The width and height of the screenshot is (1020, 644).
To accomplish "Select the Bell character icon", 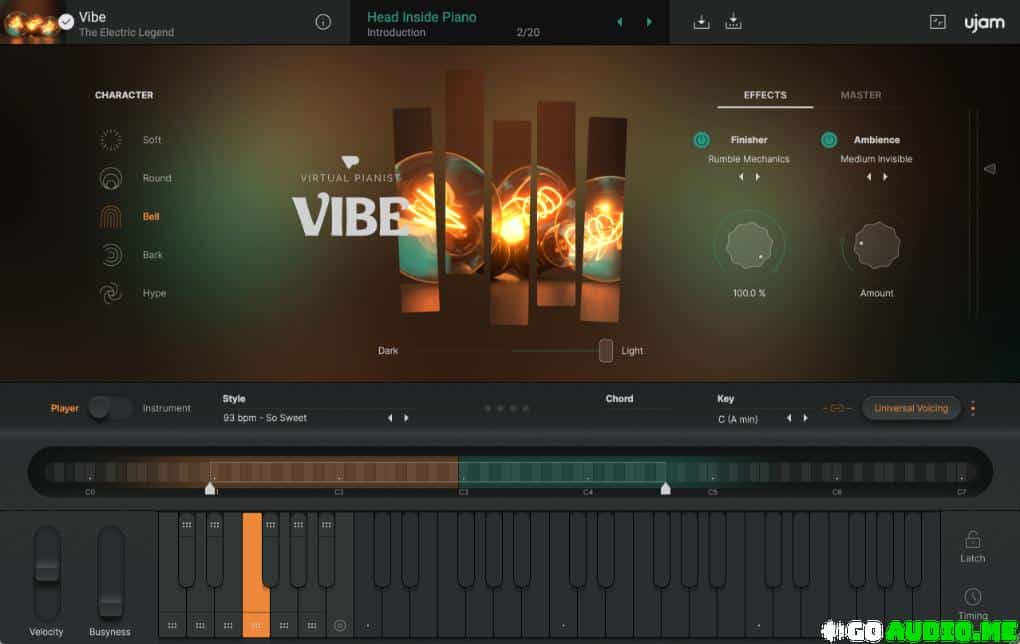I will pos(111,217).
